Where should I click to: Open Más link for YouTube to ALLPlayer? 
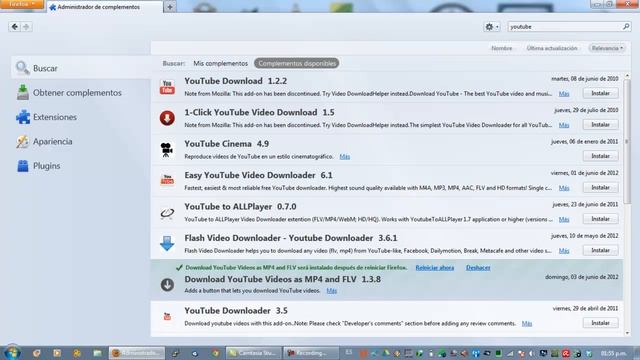click(564, 220)
